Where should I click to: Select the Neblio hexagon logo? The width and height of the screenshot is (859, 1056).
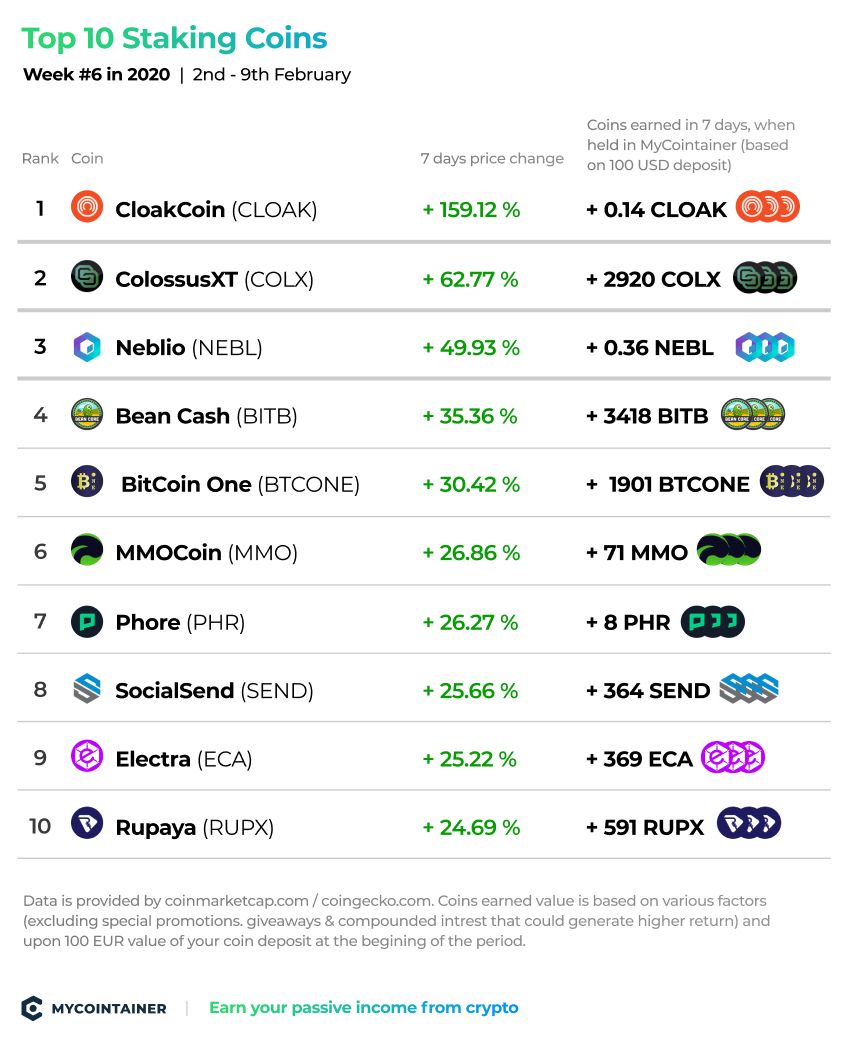87,347
